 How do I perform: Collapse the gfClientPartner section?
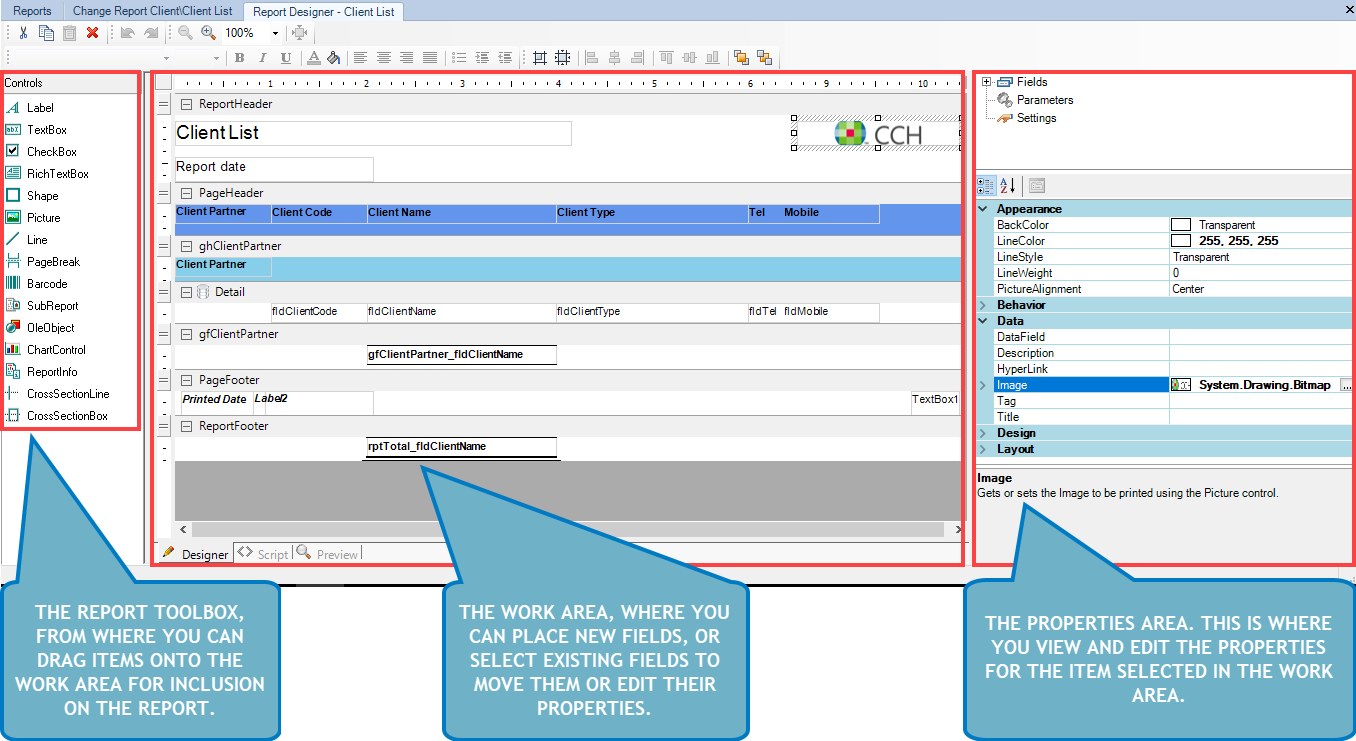pyautogui.click(x=186, y=334)
